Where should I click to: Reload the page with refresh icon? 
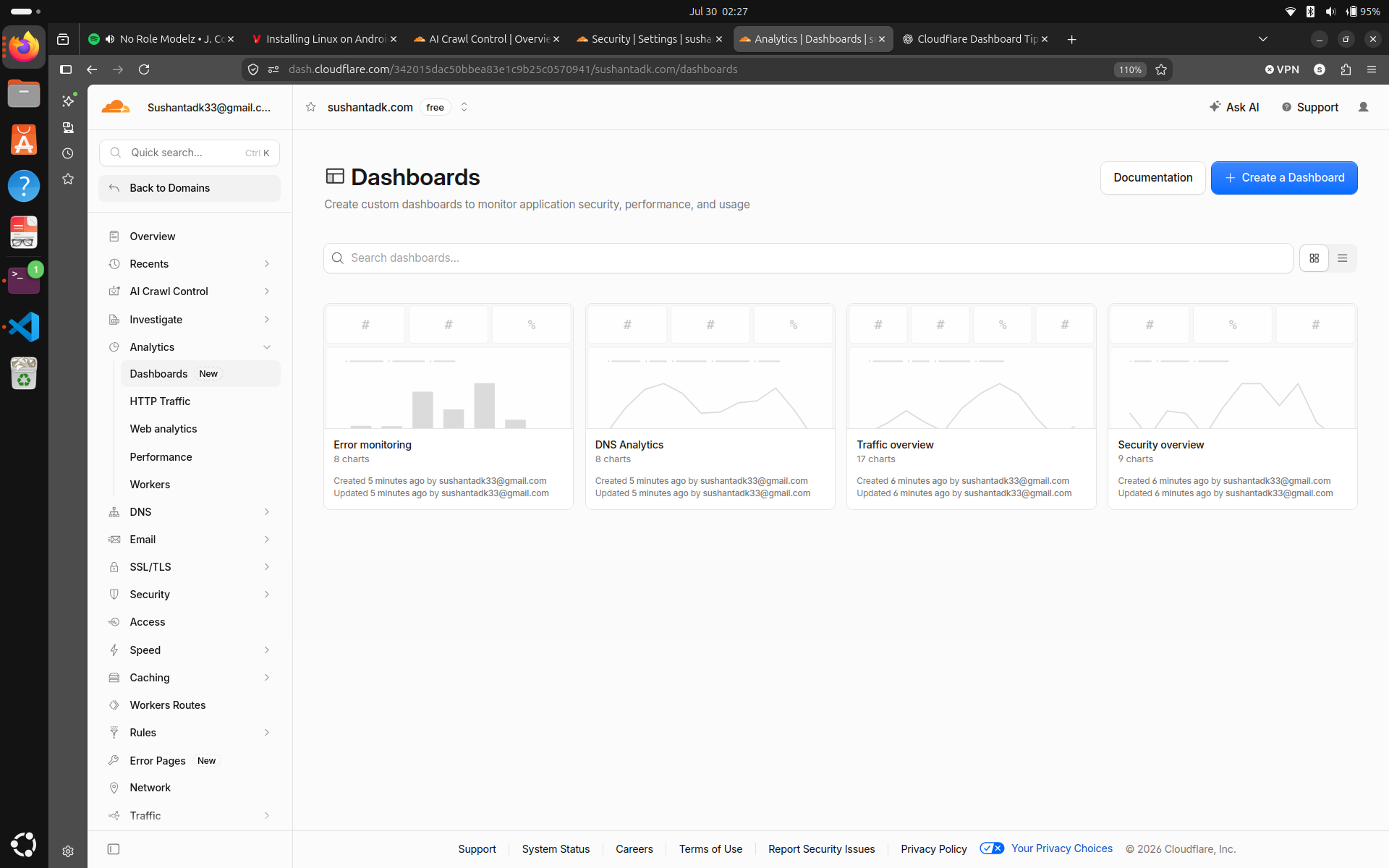pyautogui.click(x=144, y=69)
